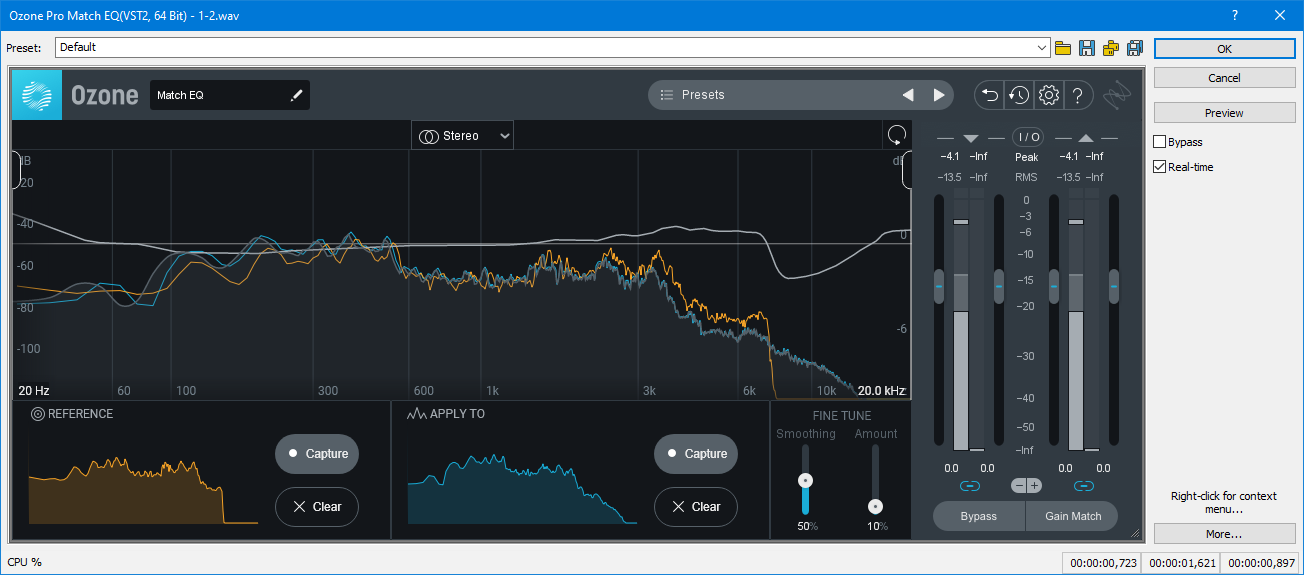Clear the Apply To spectrum
Viewport: 1304px width, 575px height.
[696, 507]
